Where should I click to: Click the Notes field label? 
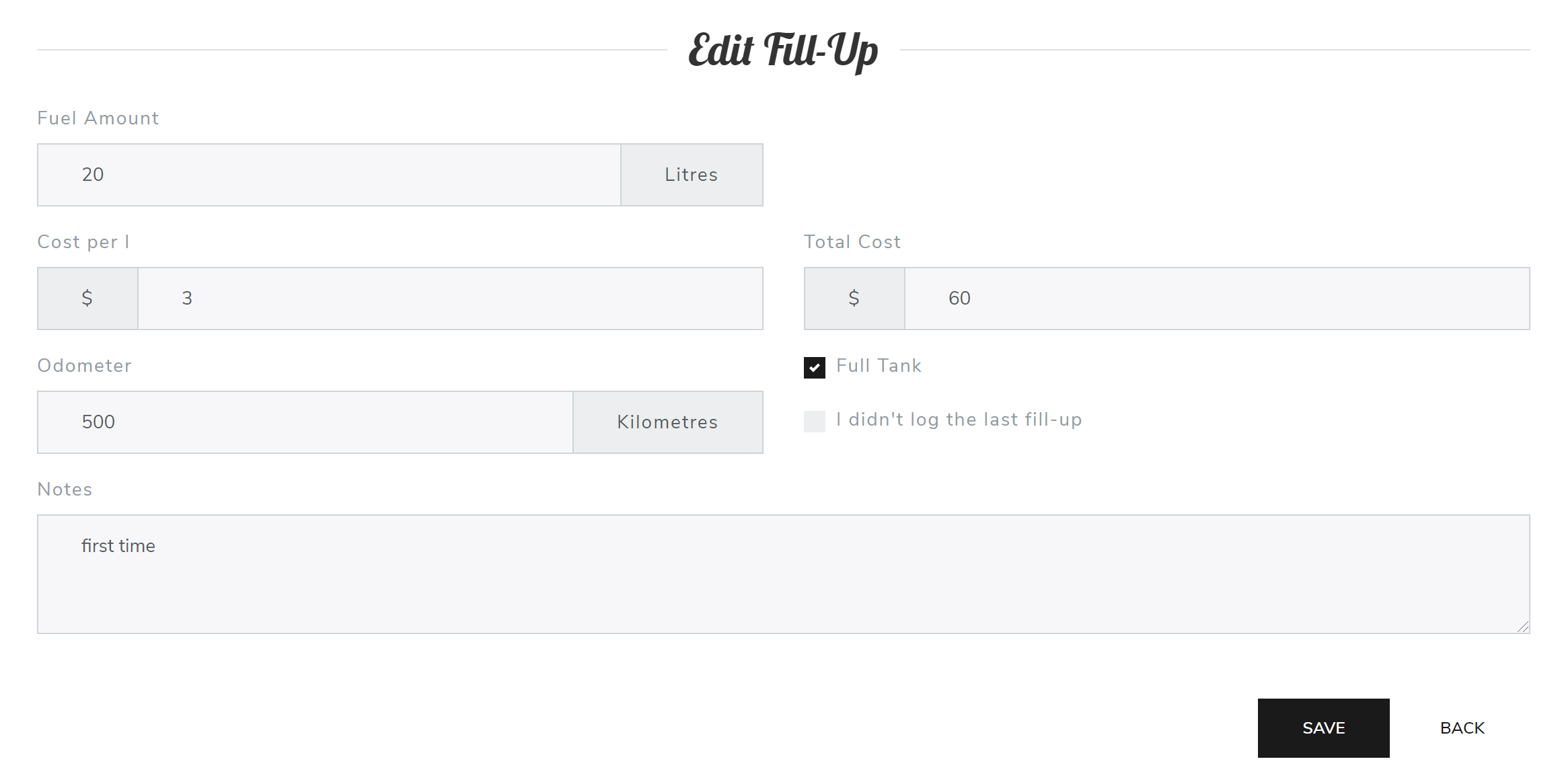65,489
